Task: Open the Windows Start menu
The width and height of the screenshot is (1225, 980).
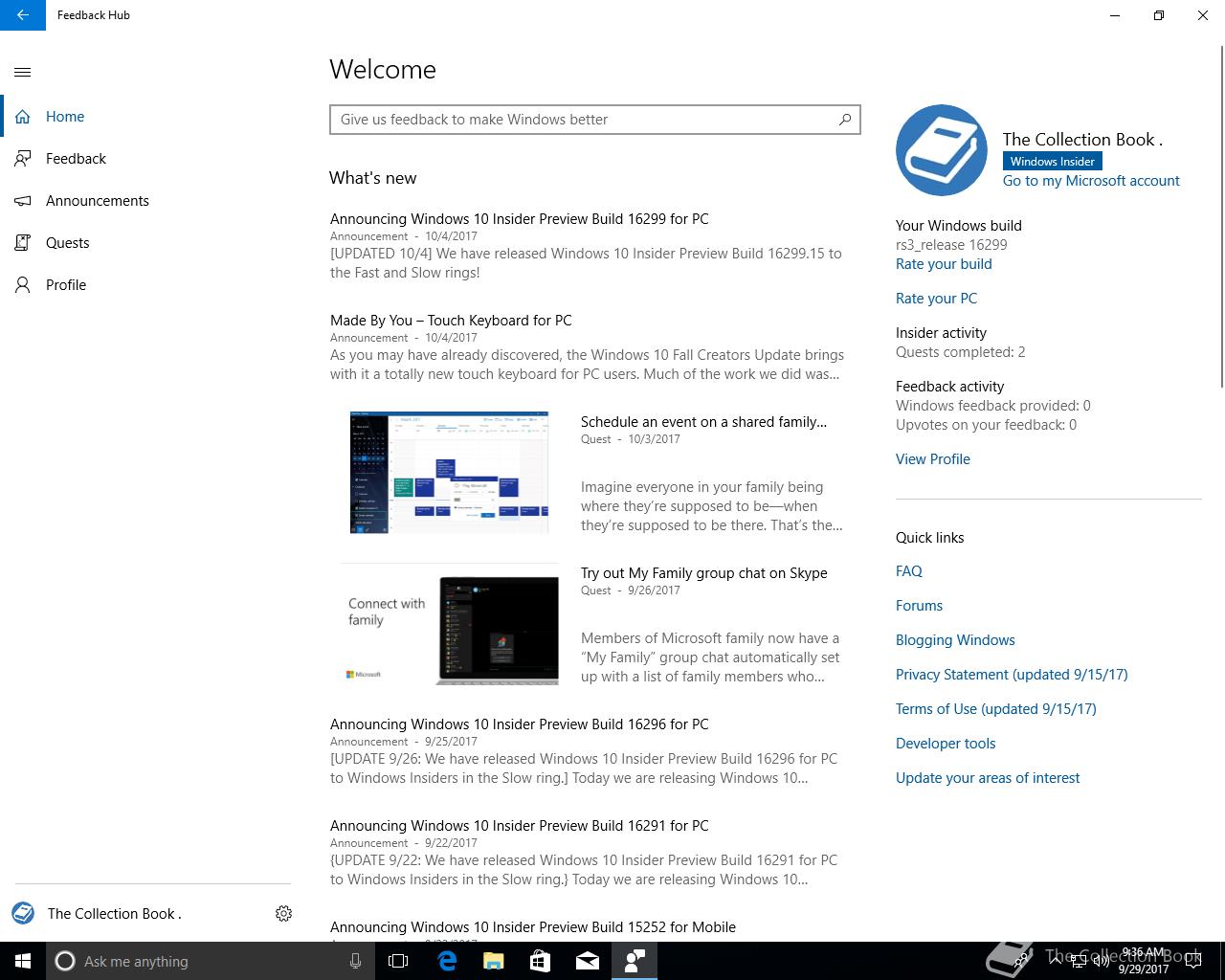Action: tap(23, 961)
